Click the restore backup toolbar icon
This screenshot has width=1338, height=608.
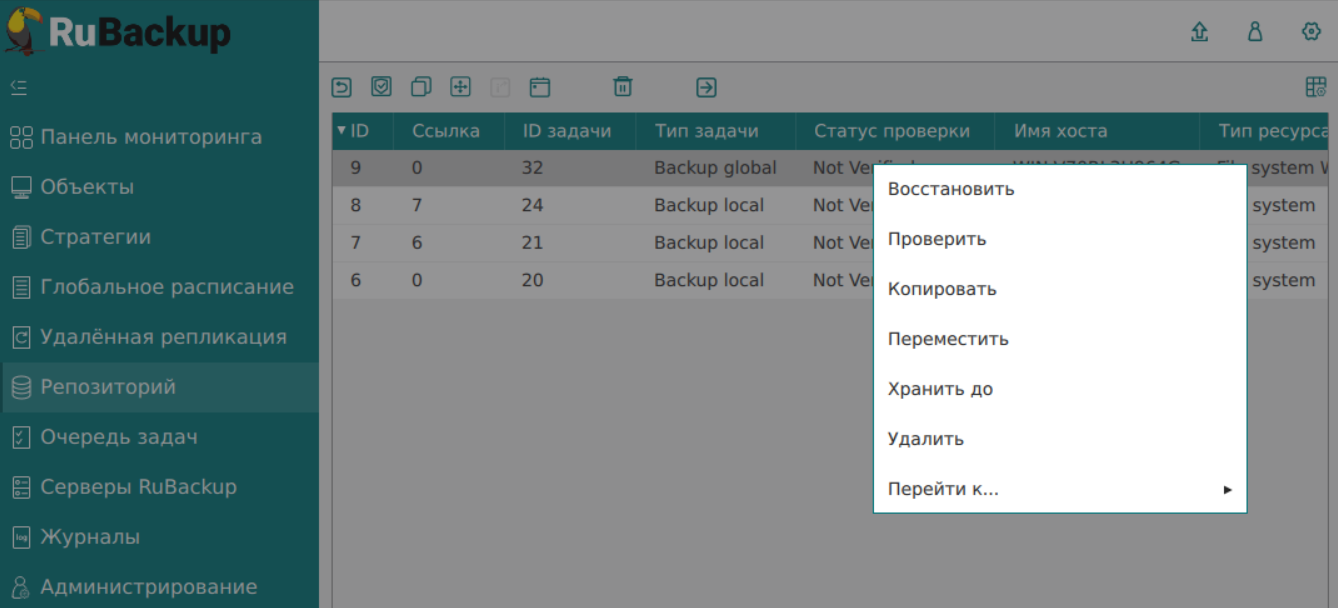(342, 88)
